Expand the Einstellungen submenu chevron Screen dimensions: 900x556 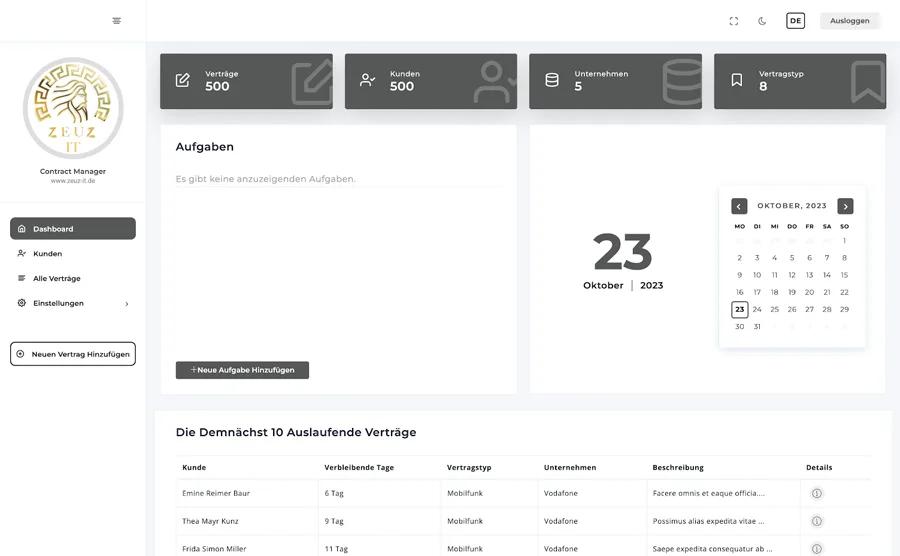pos(127,304)
